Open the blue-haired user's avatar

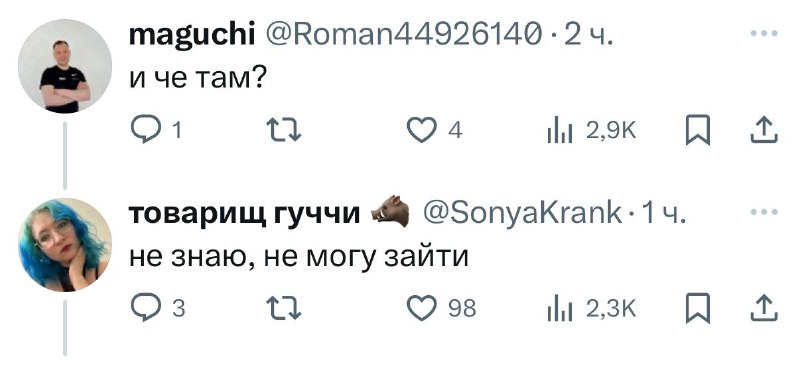[x=65, y=245]
